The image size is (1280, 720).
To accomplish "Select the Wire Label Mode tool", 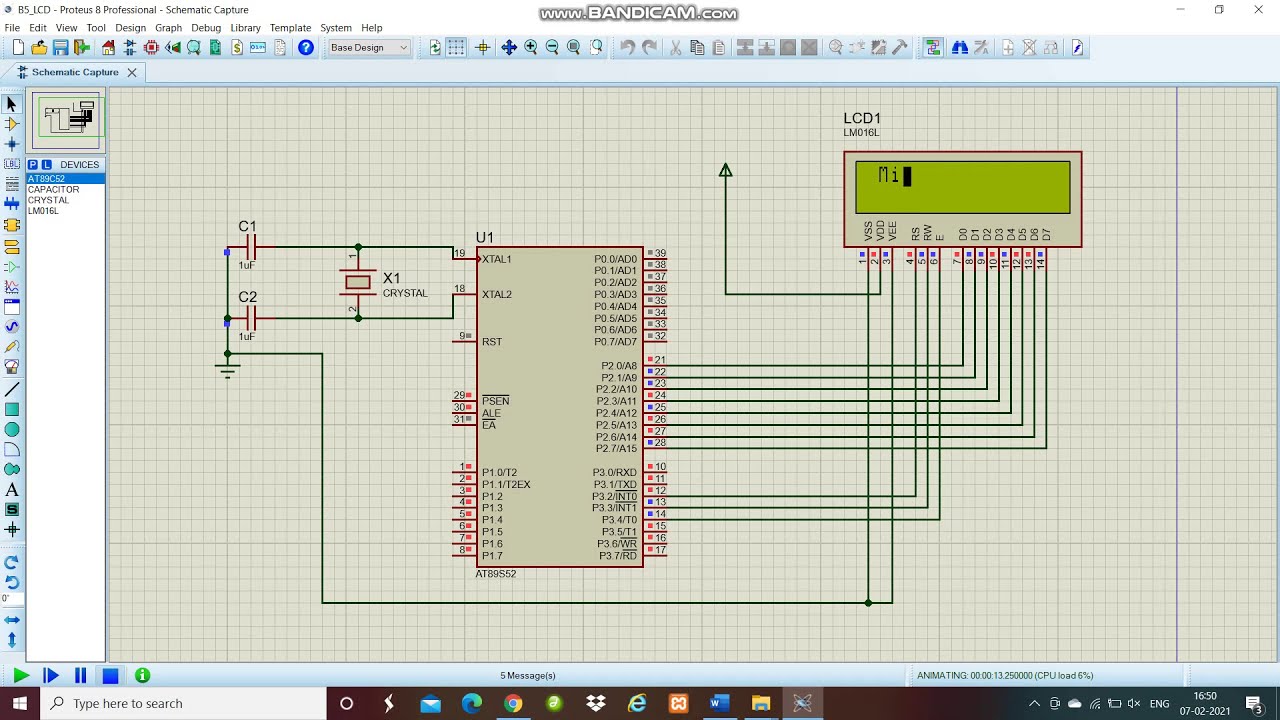I will pyautogui.click(x=12, y=164).
